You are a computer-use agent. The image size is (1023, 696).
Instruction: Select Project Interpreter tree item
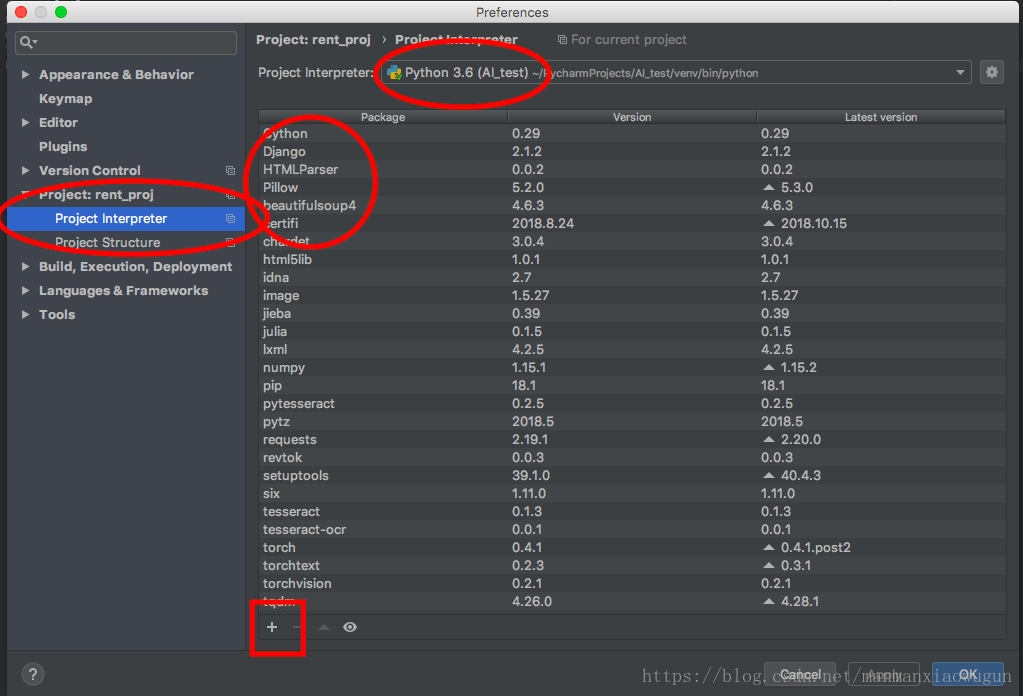[126, 219]
